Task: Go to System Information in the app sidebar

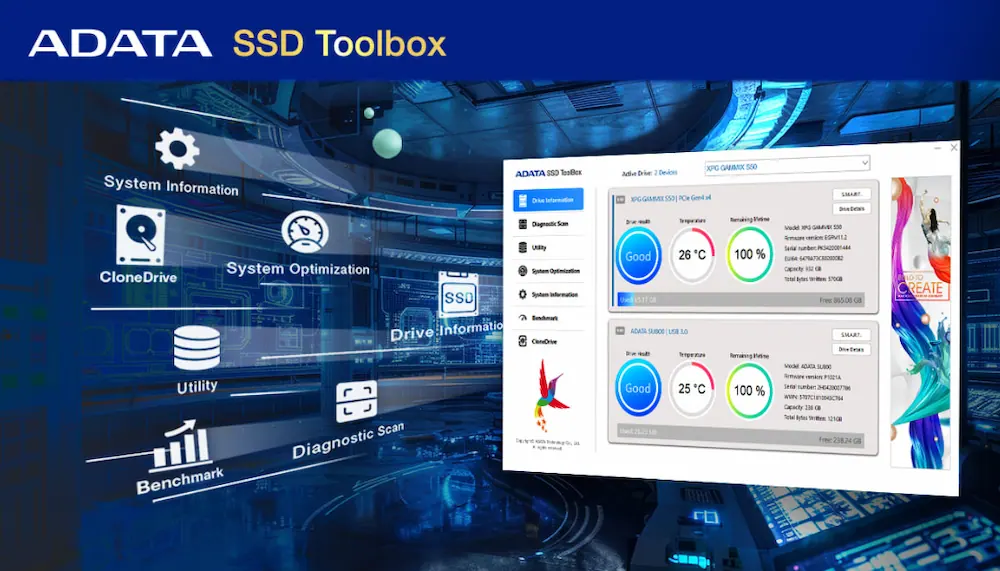Action: [x=554, y=295]
